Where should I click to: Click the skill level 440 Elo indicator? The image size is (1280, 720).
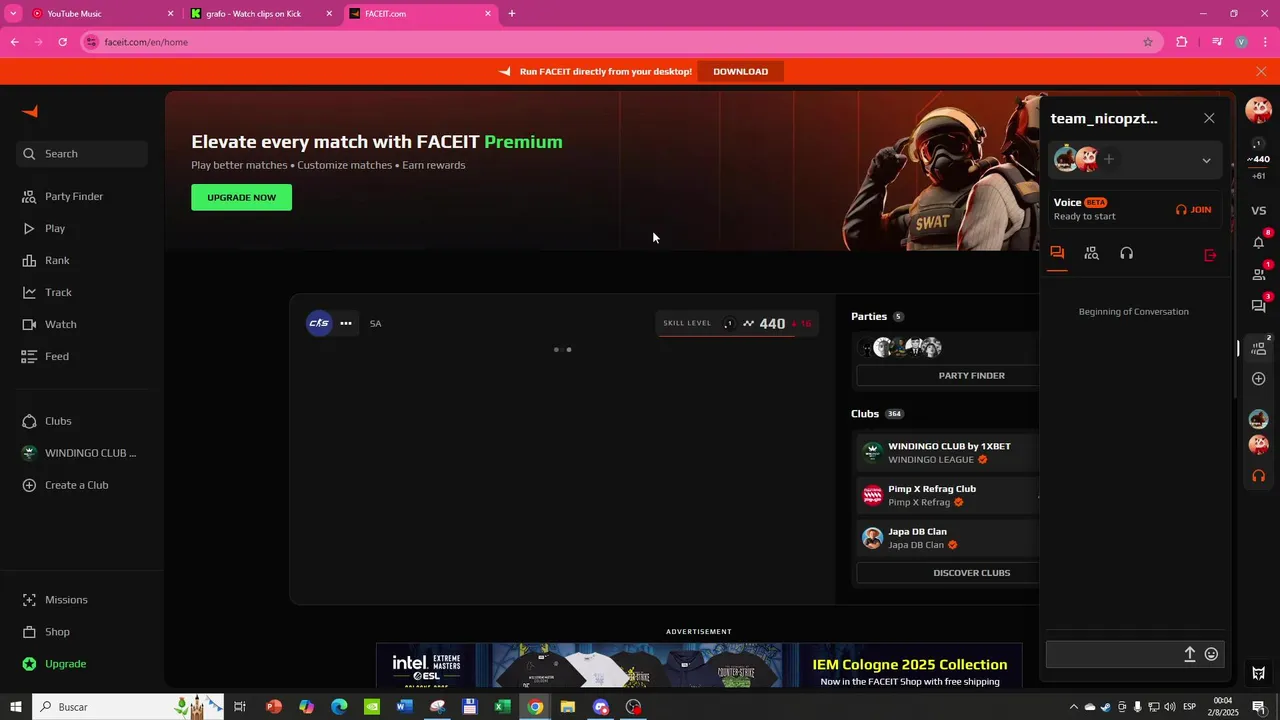(738, 324)
